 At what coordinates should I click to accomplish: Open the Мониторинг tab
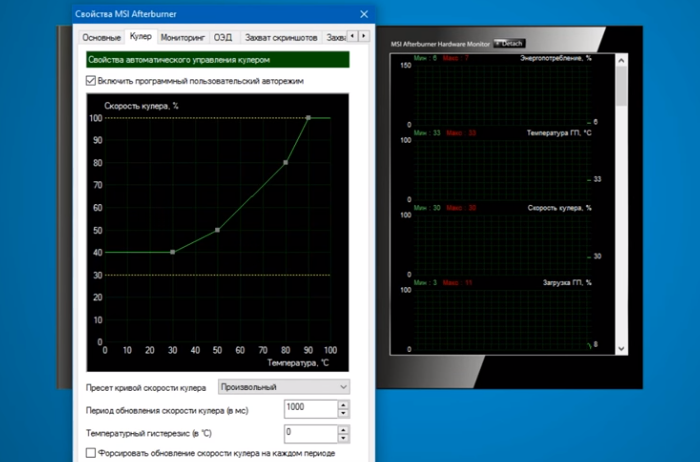tap(183, 37)
